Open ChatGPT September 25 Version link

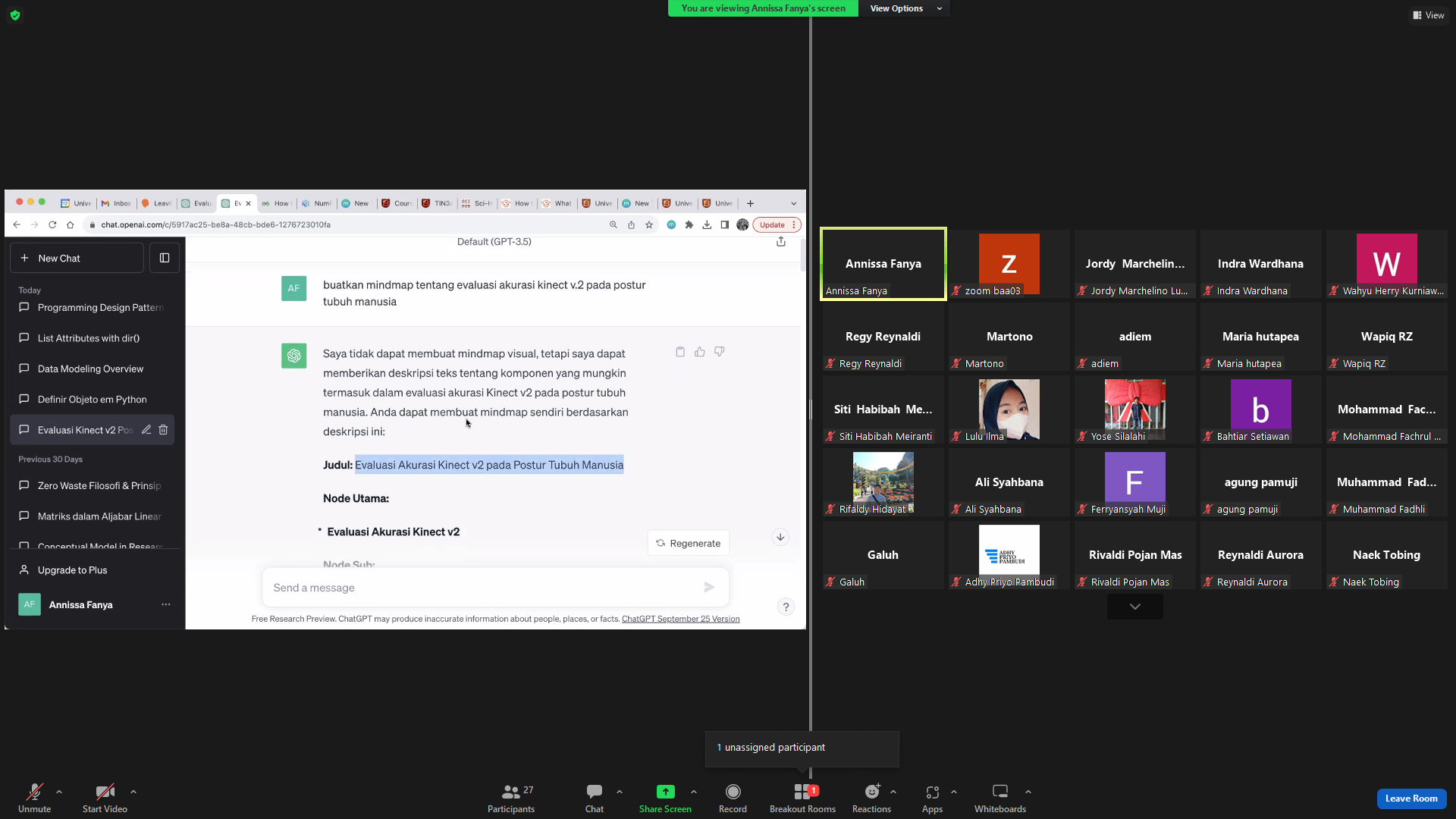pos(680,619)
